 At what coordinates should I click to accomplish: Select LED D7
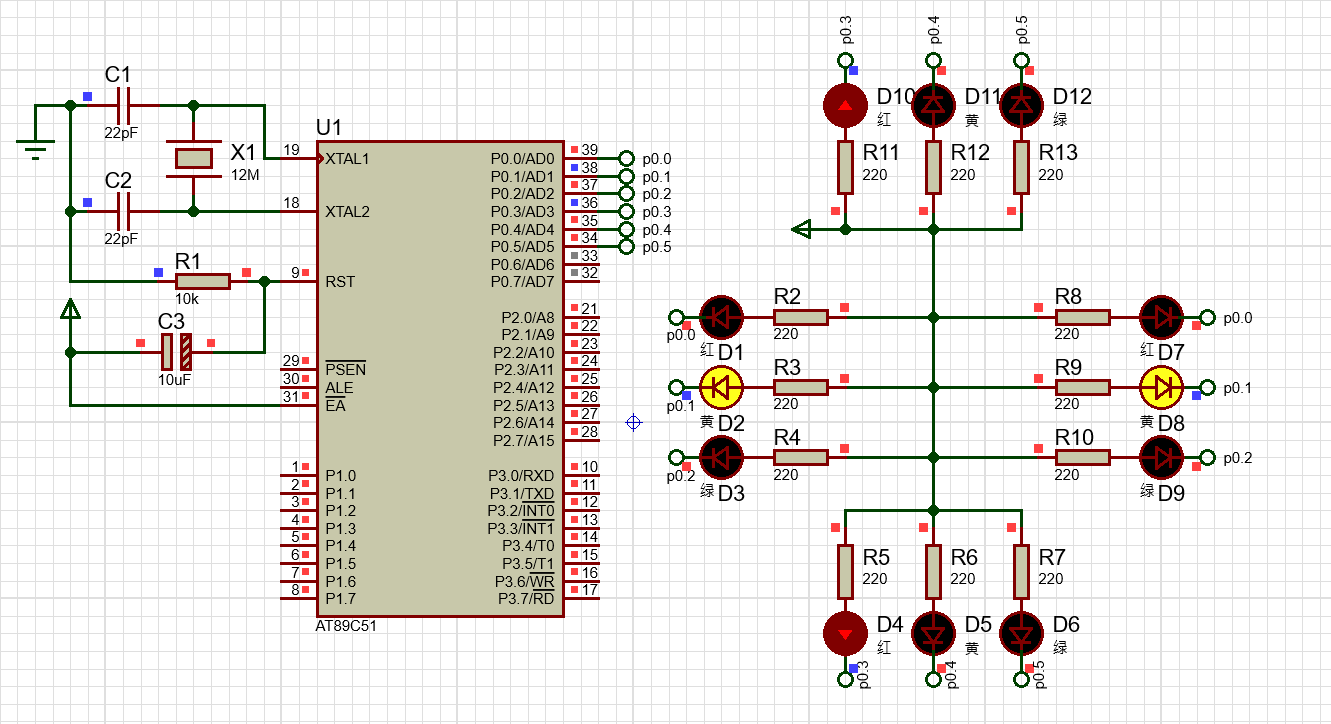click(x=1162, y=317)
